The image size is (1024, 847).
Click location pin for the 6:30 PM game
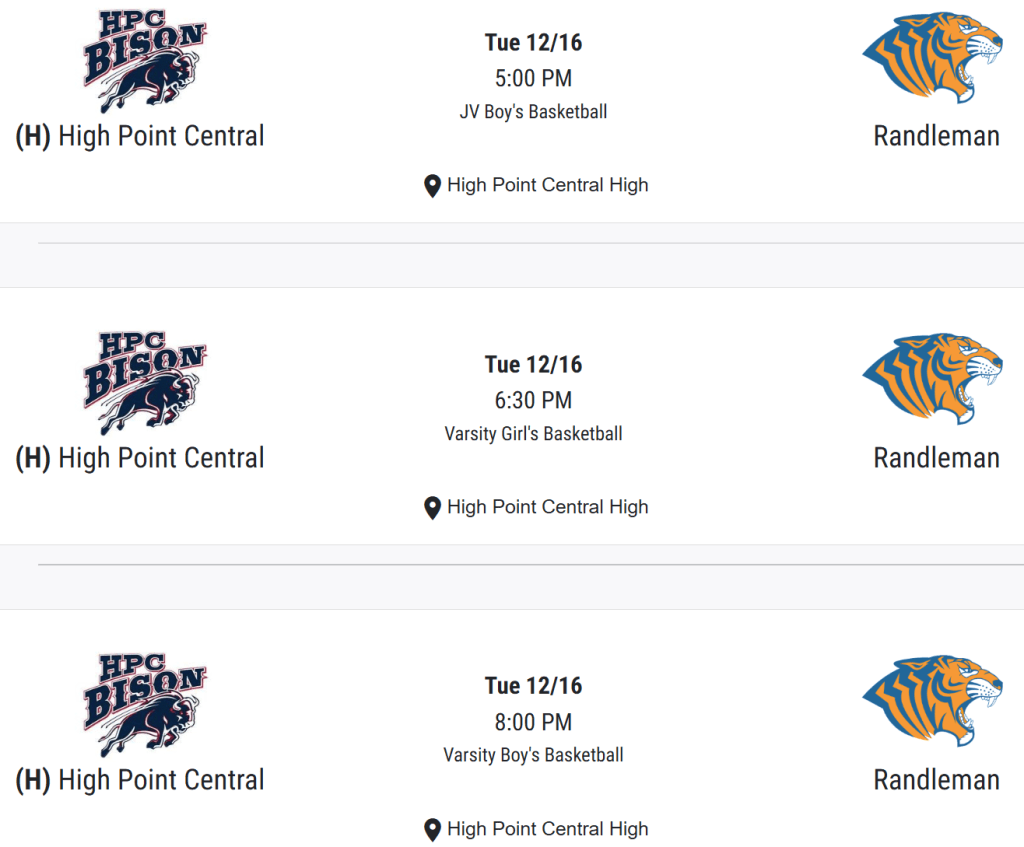(432, 508)
